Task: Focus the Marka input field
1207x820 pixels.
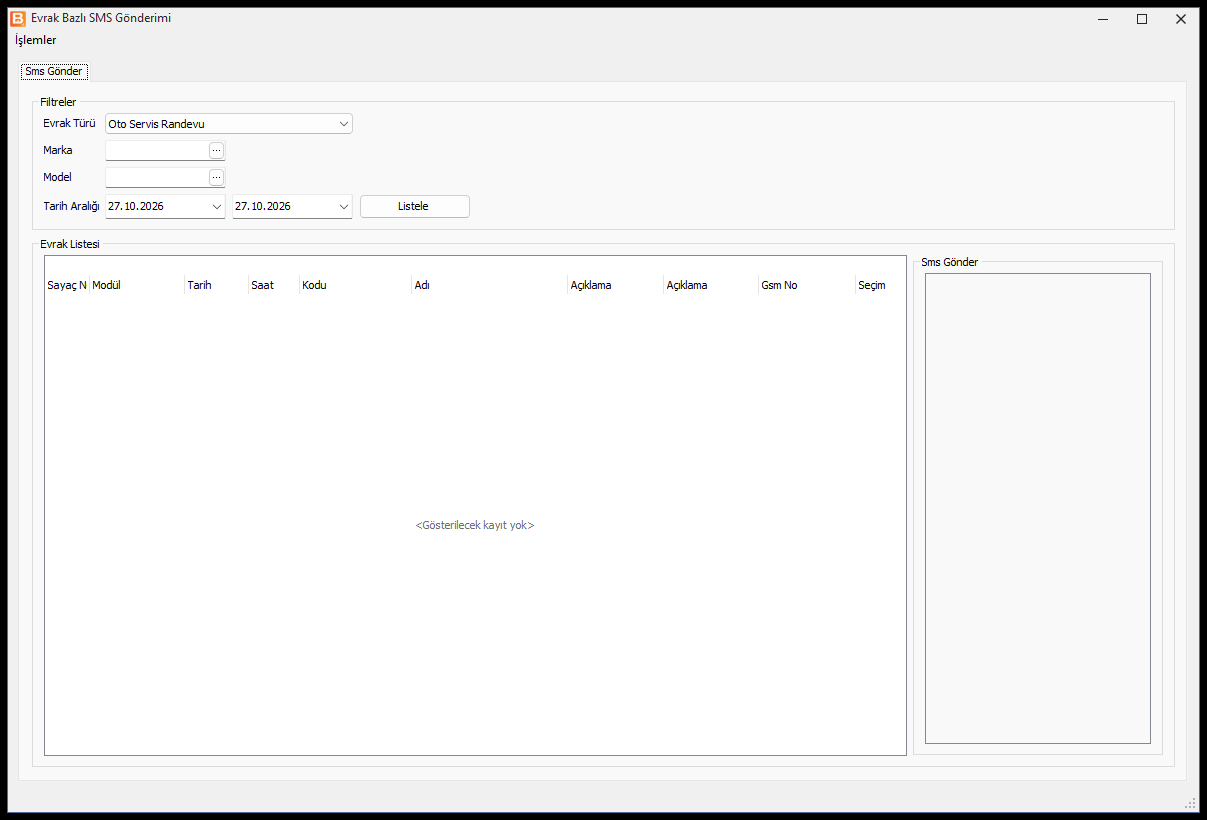Action: click(x=157, y=150)
